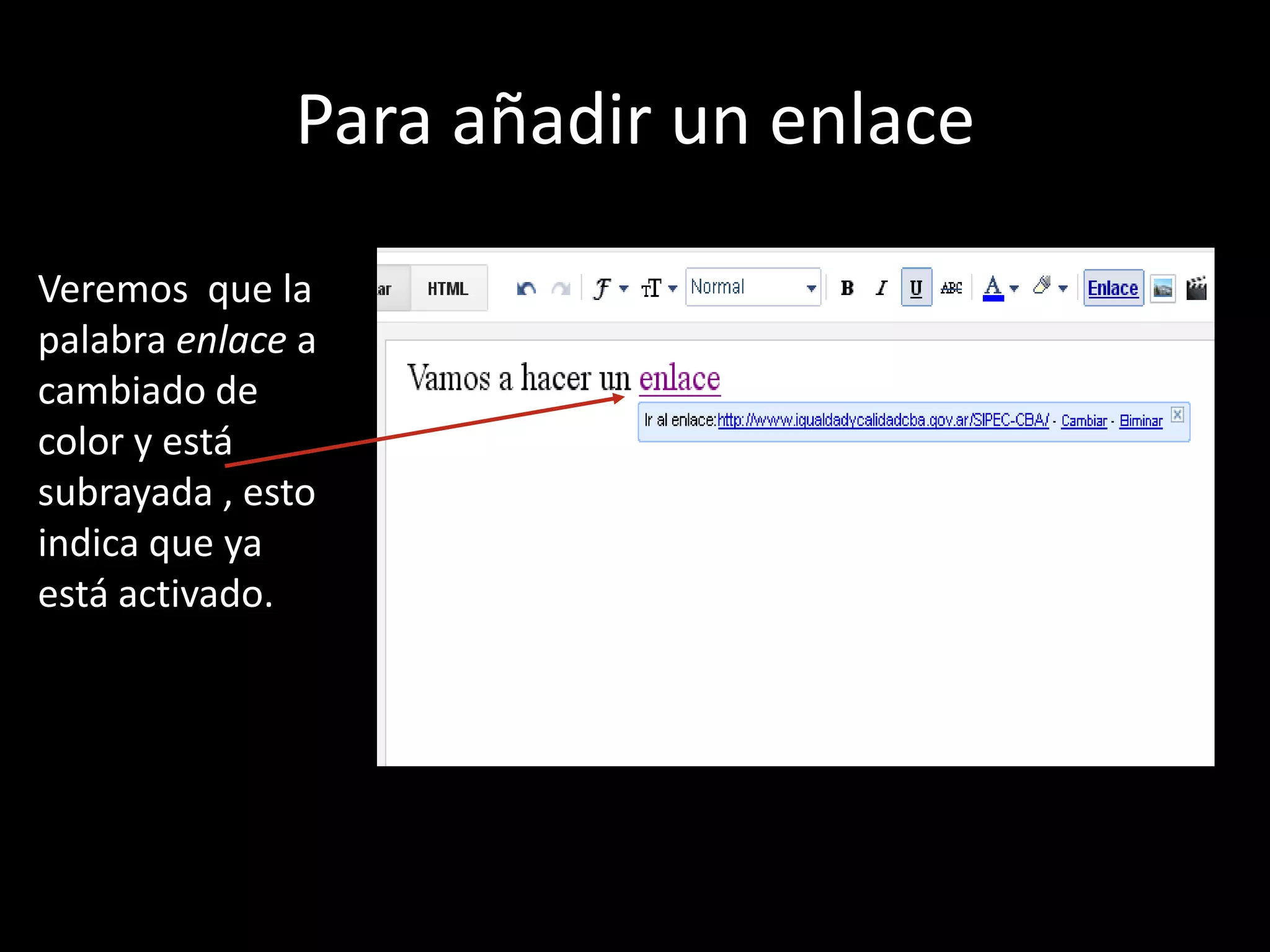Insert a video with the clapperboard icon
Screen dimensions: 1270x952
(x=1196, y=288)
